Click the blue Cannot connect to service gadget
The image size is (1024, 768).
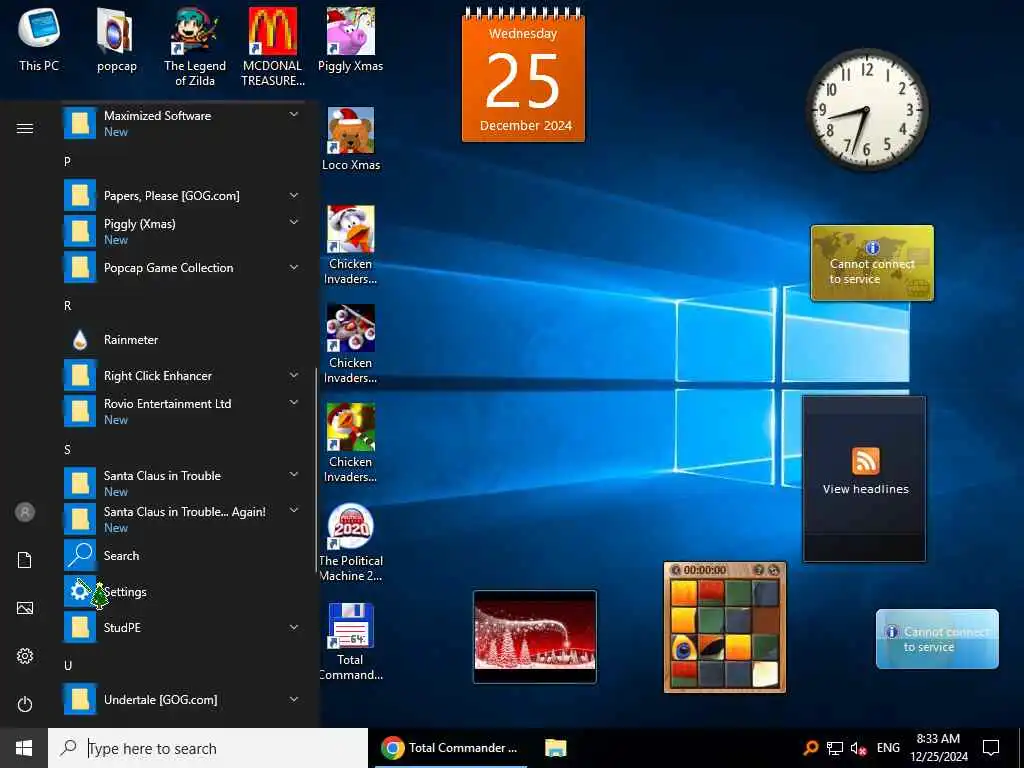pyautogui.click(x=937, y=639)
